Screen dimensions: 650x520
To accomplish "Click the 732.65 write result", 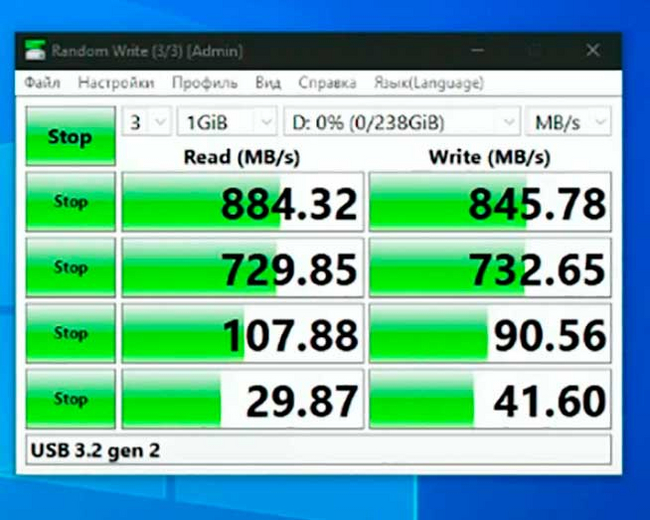I will pos(490,267).
